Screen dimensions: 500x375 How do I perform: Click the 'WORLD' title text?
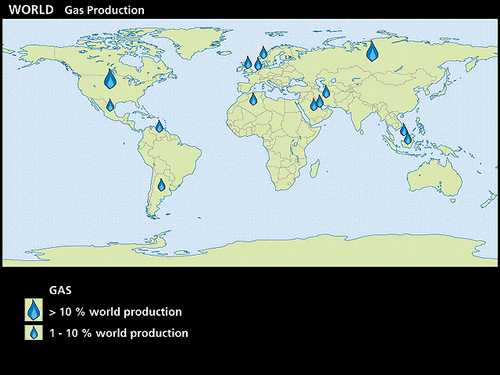31,9
